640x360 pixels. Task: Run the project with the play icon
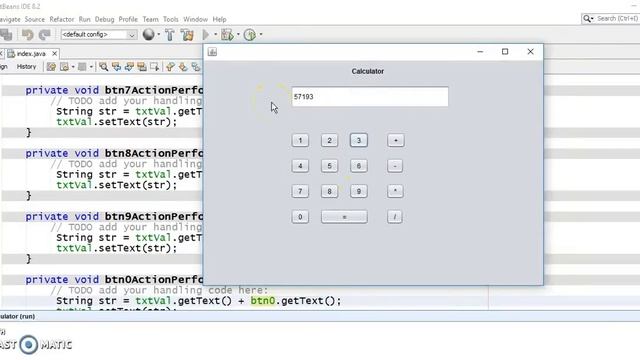206,35
